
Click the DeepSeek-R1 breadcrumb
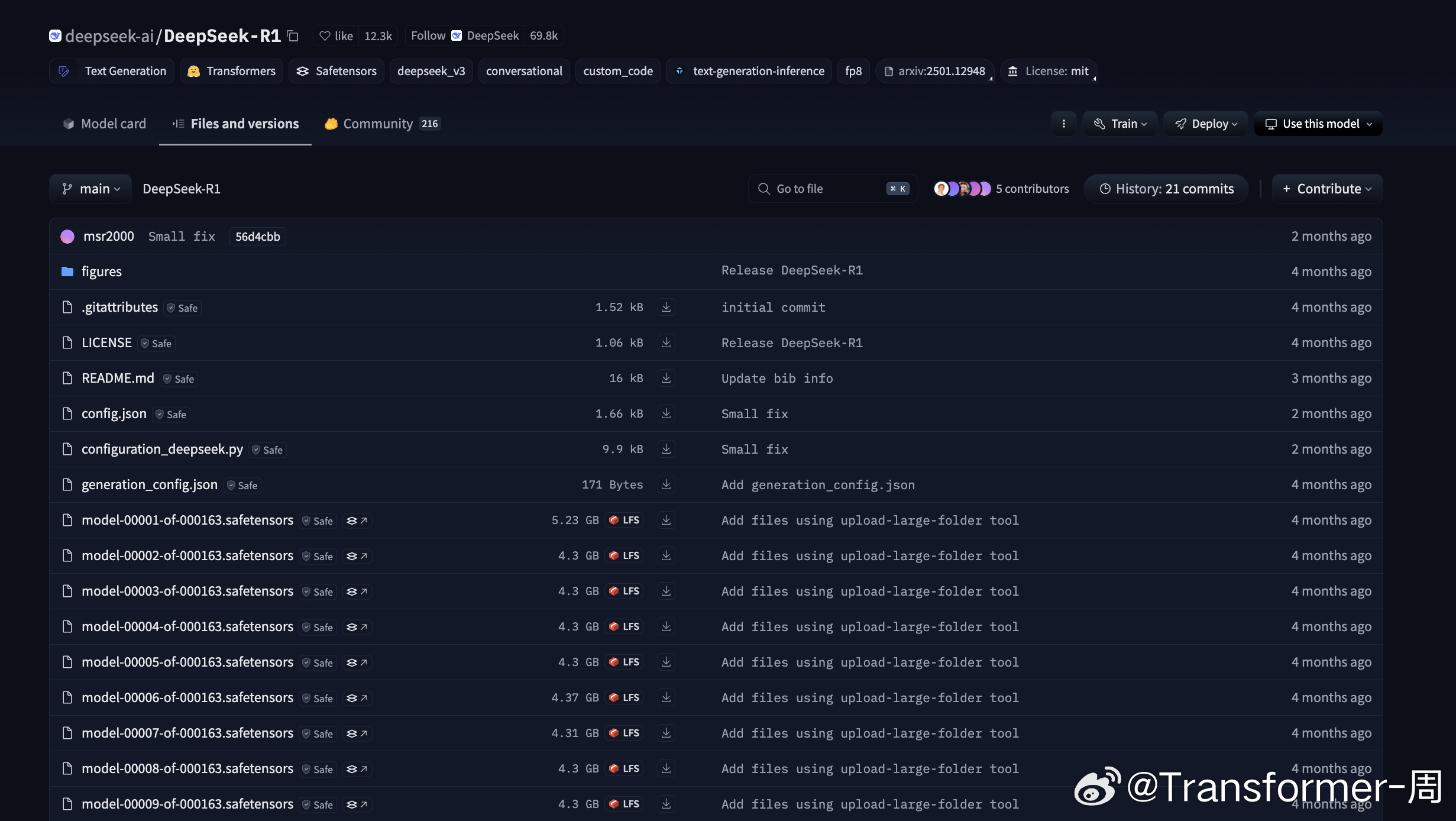(x=182, y=189)
